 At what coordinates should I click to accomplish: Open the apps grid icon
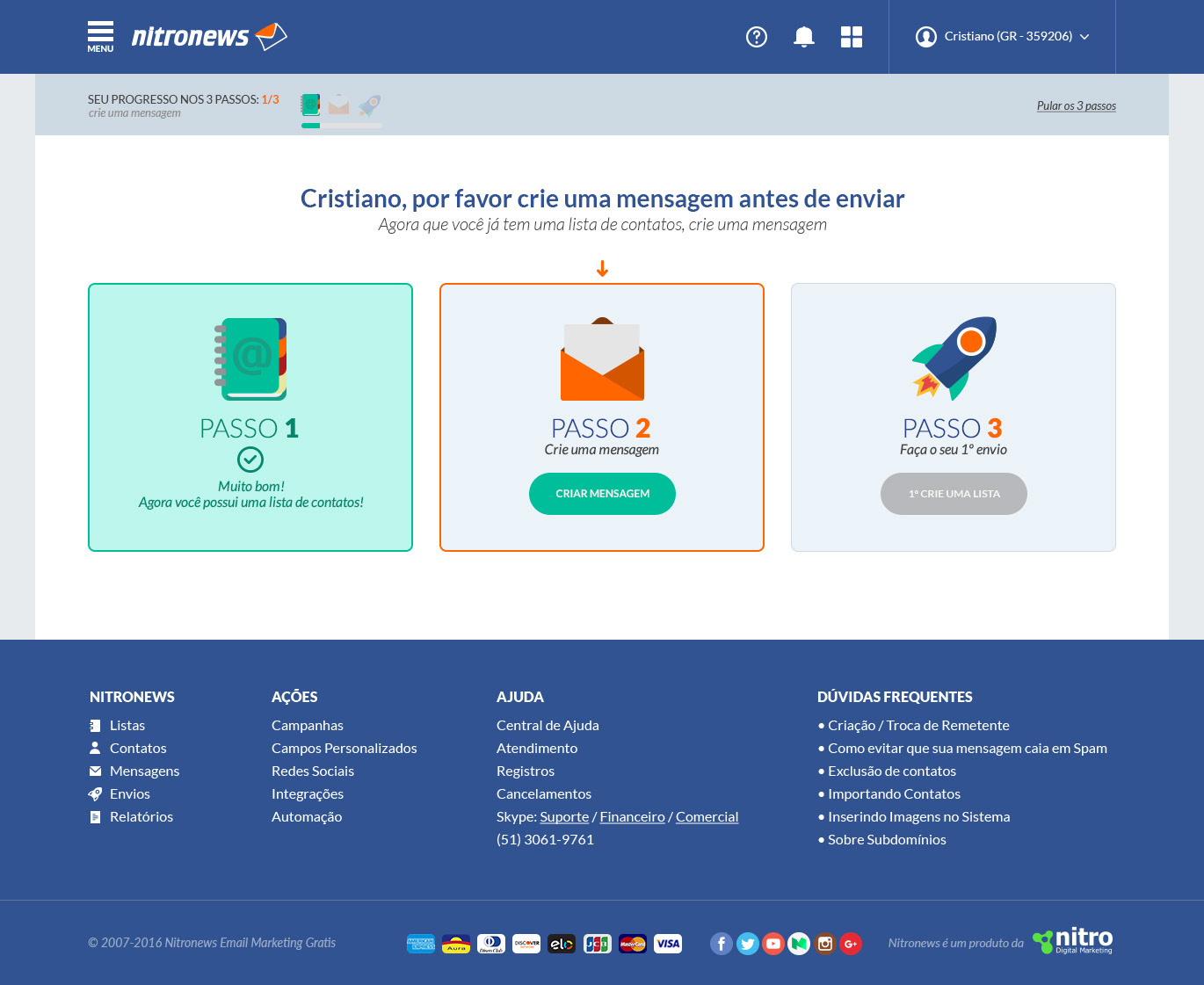(852, 37)
